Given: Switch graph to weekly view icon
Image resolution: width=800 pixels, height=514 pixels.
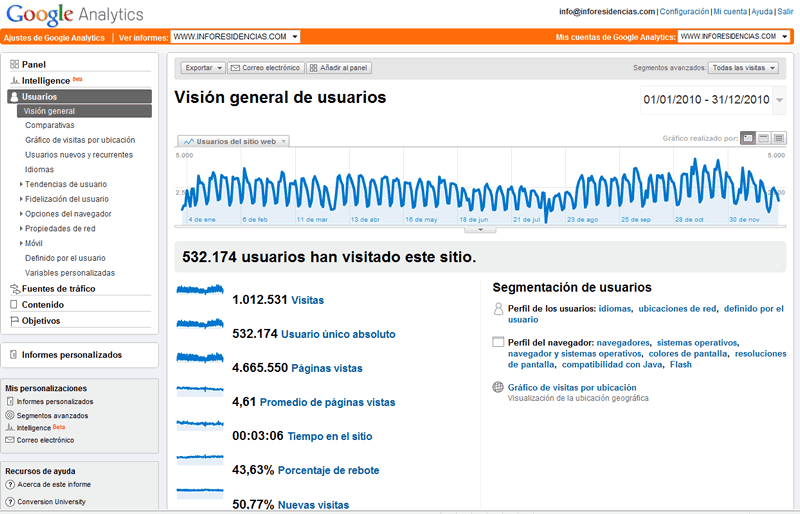Looking at the screenshot, I should (763, 138).
